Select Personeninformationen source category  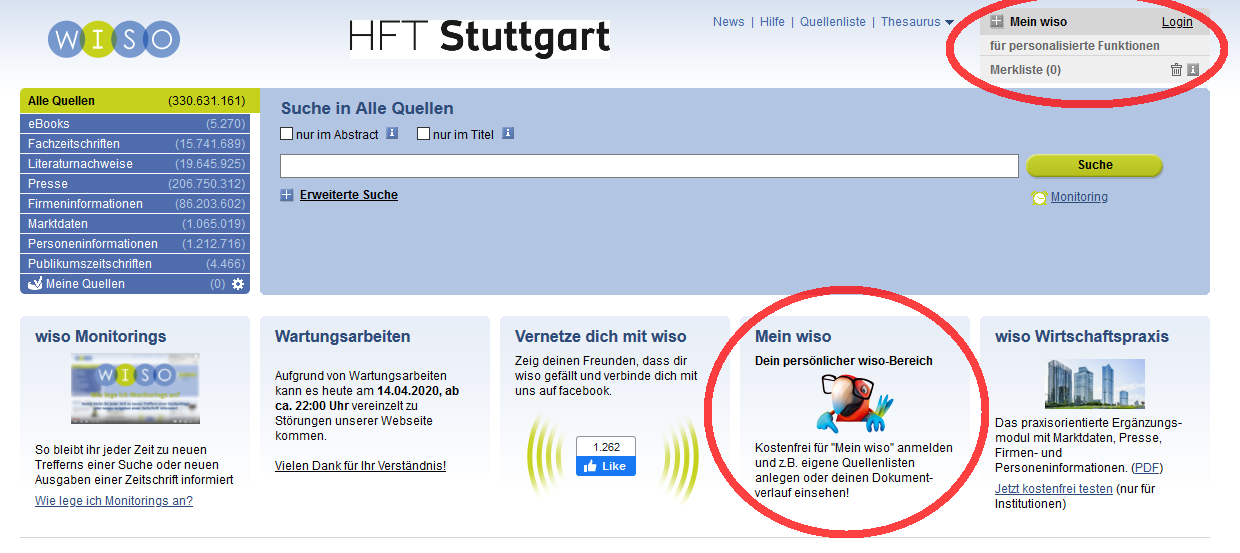coord(135,244)
